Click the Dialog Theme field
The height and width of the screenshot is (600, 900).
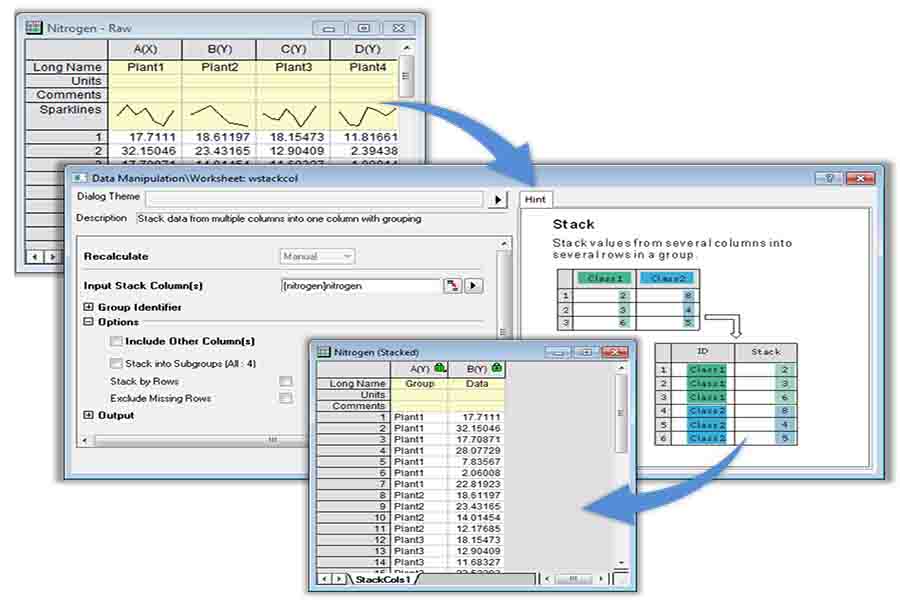[x=315, y=199]
